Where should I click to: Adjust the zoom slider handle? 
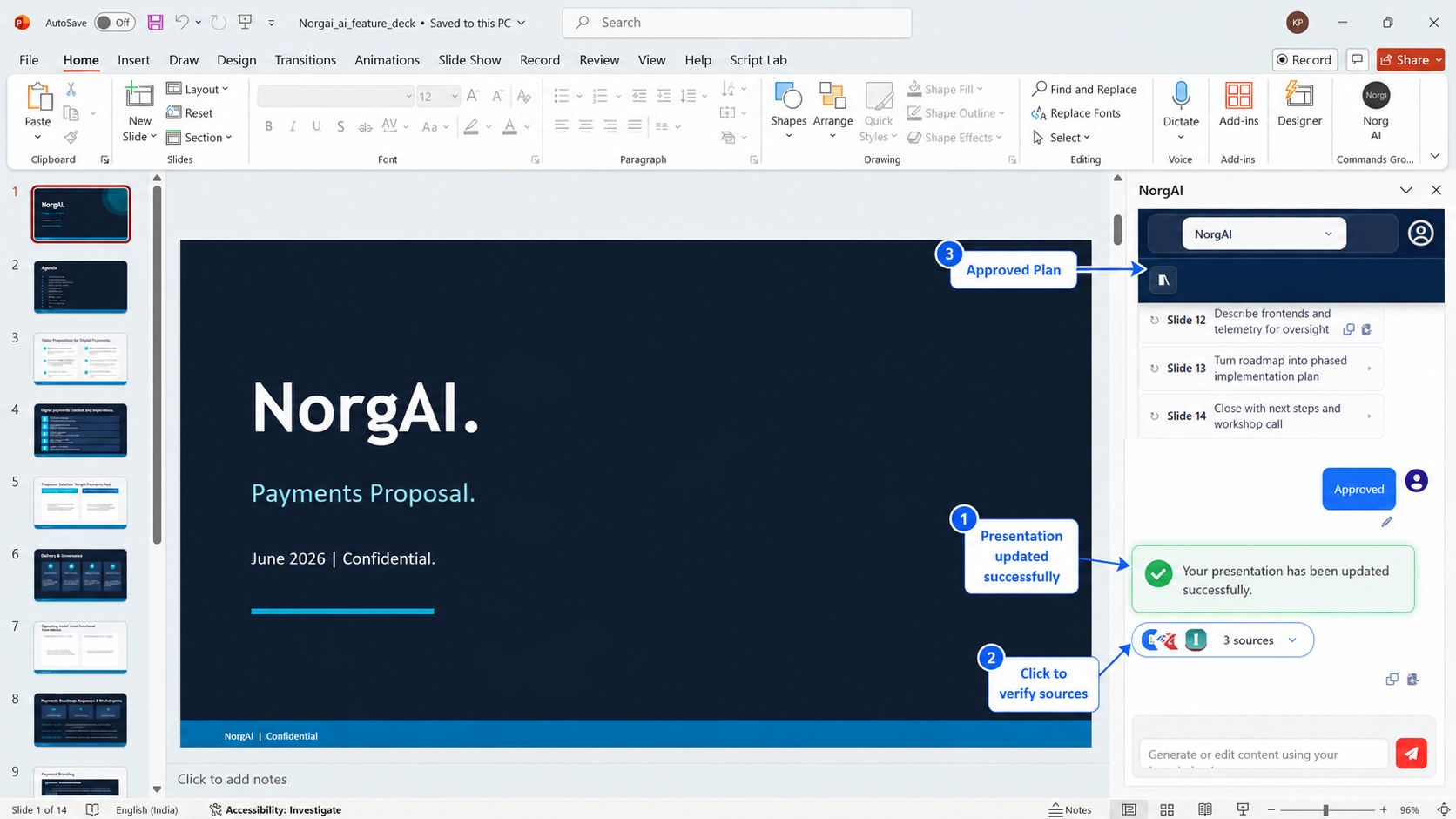tap(1325, 810)
